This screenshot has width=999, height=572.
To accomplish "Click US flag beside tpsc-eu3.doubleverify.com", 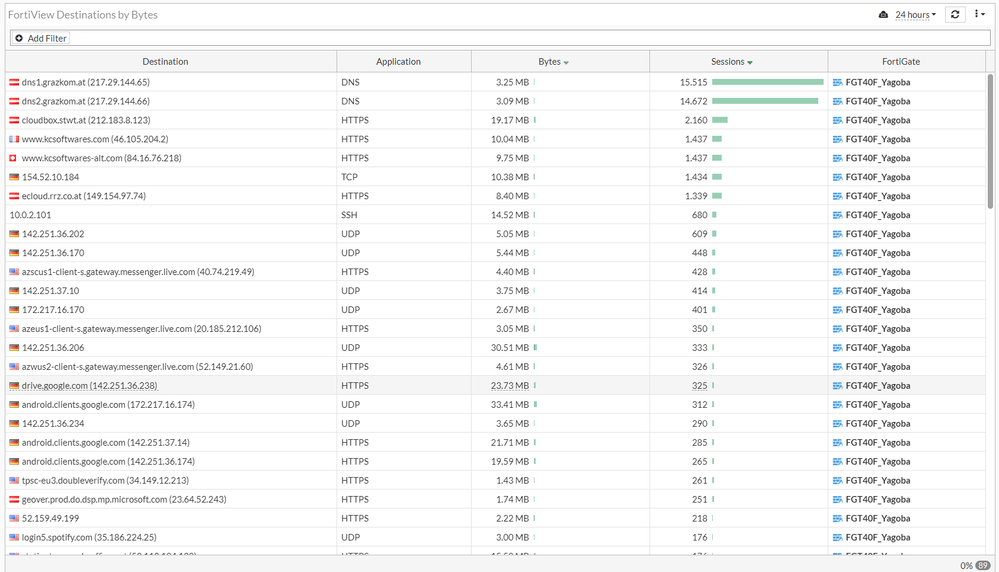I will [14, 480].
